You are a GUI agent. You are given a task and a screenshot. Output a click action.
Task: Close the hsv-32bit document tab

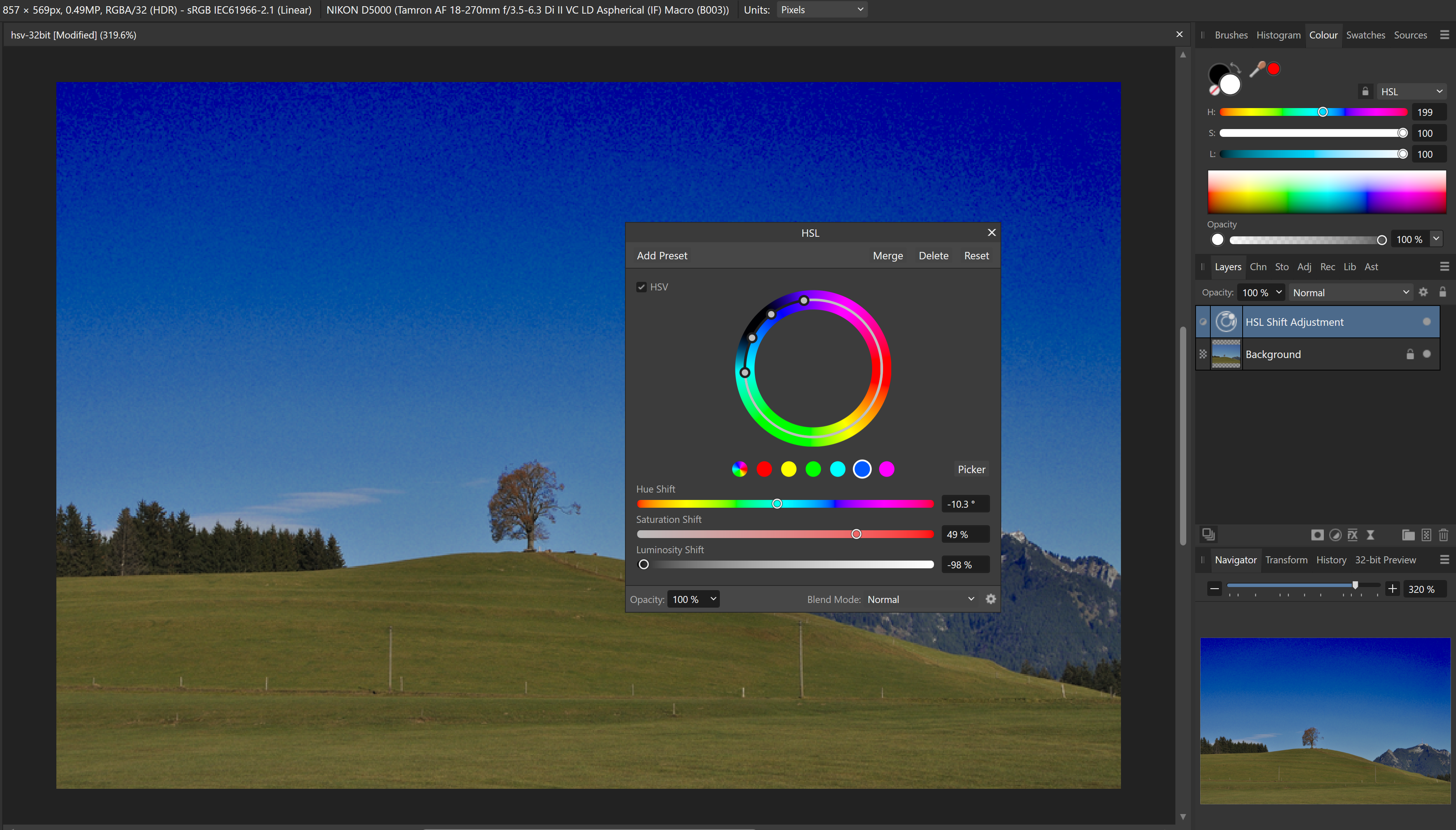click(1179, 35)
